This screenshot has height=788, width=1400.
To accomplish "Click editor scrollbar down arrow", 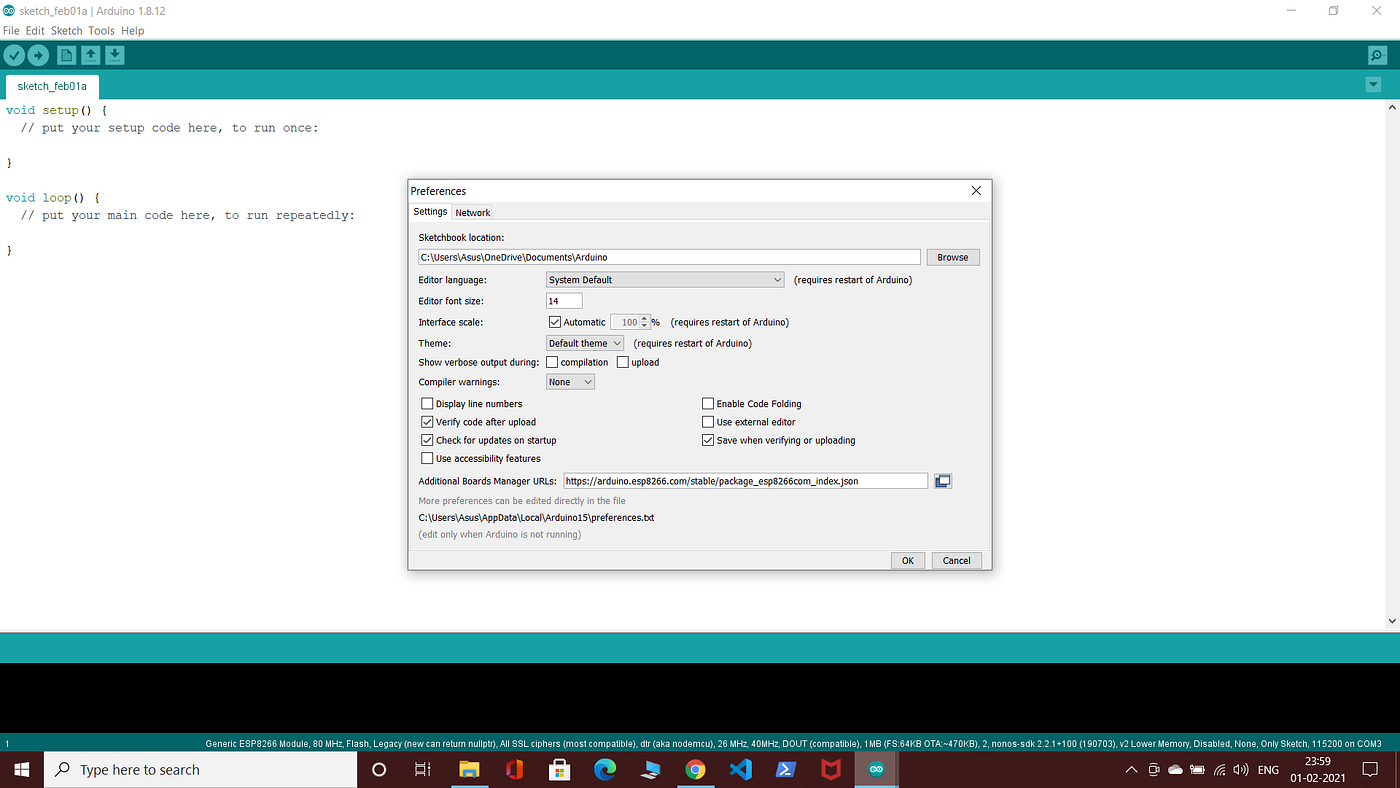I will [x=1392, y=621].
